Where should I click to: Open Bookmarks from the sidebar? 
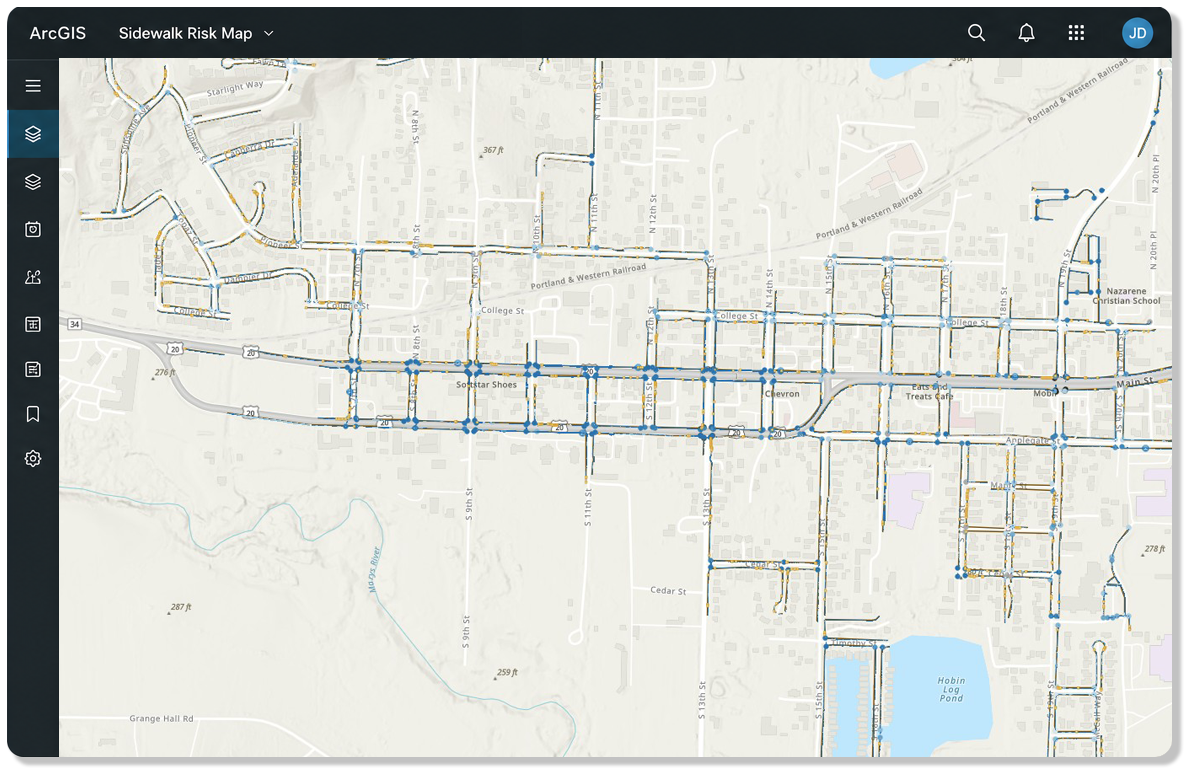(33, 414)
